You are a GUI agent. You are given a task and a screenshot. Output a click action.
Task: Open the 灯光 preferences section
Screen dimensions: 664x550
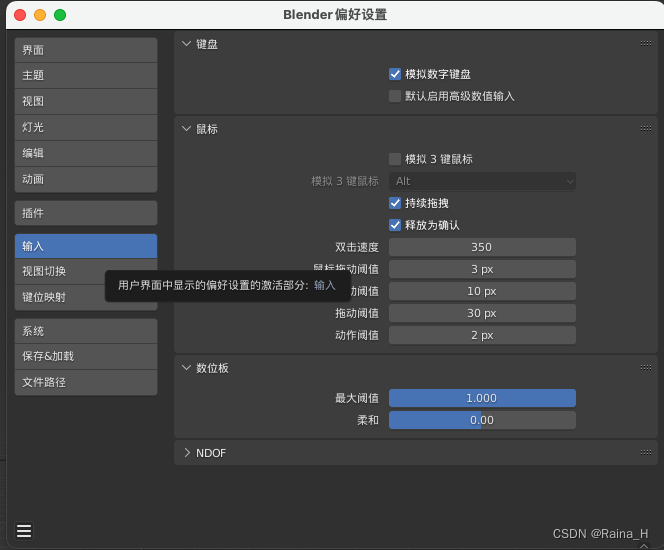(x=86, y=127)
